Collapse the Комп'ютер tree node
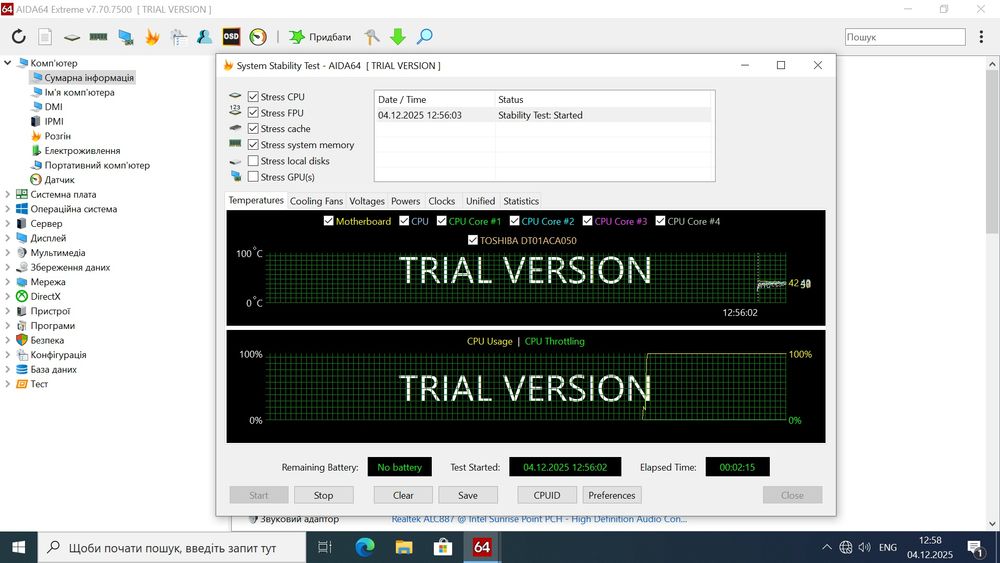Image resolution: width=1000 pixels, height=563 pixels. [x=8, y=63]
